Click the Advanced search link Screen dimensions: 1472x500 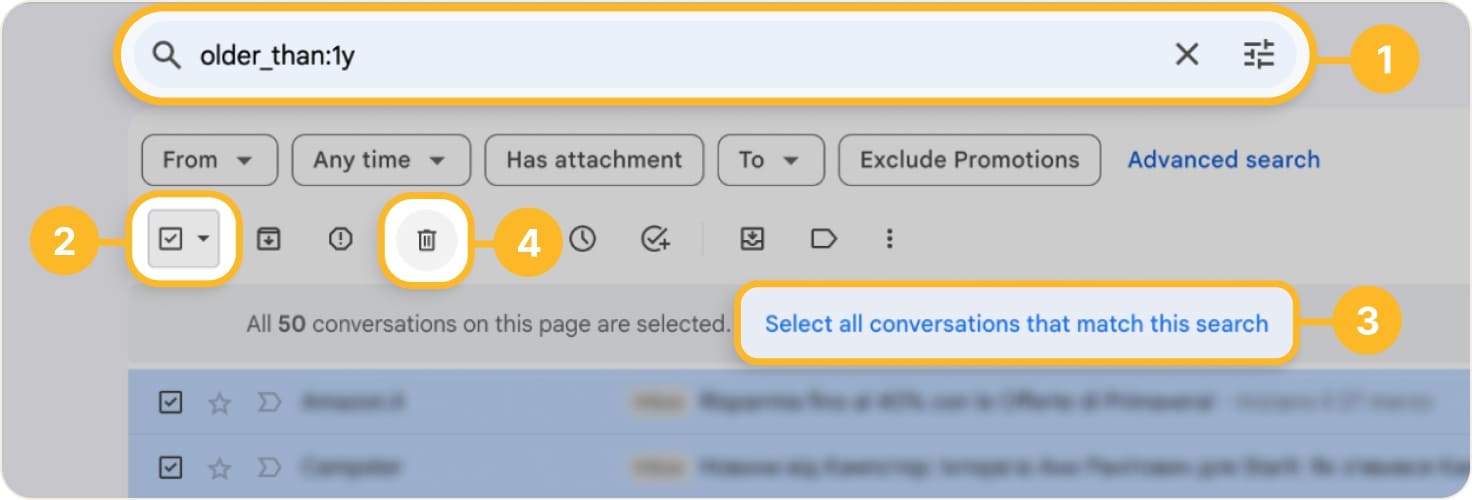(x=1223, y=160)
